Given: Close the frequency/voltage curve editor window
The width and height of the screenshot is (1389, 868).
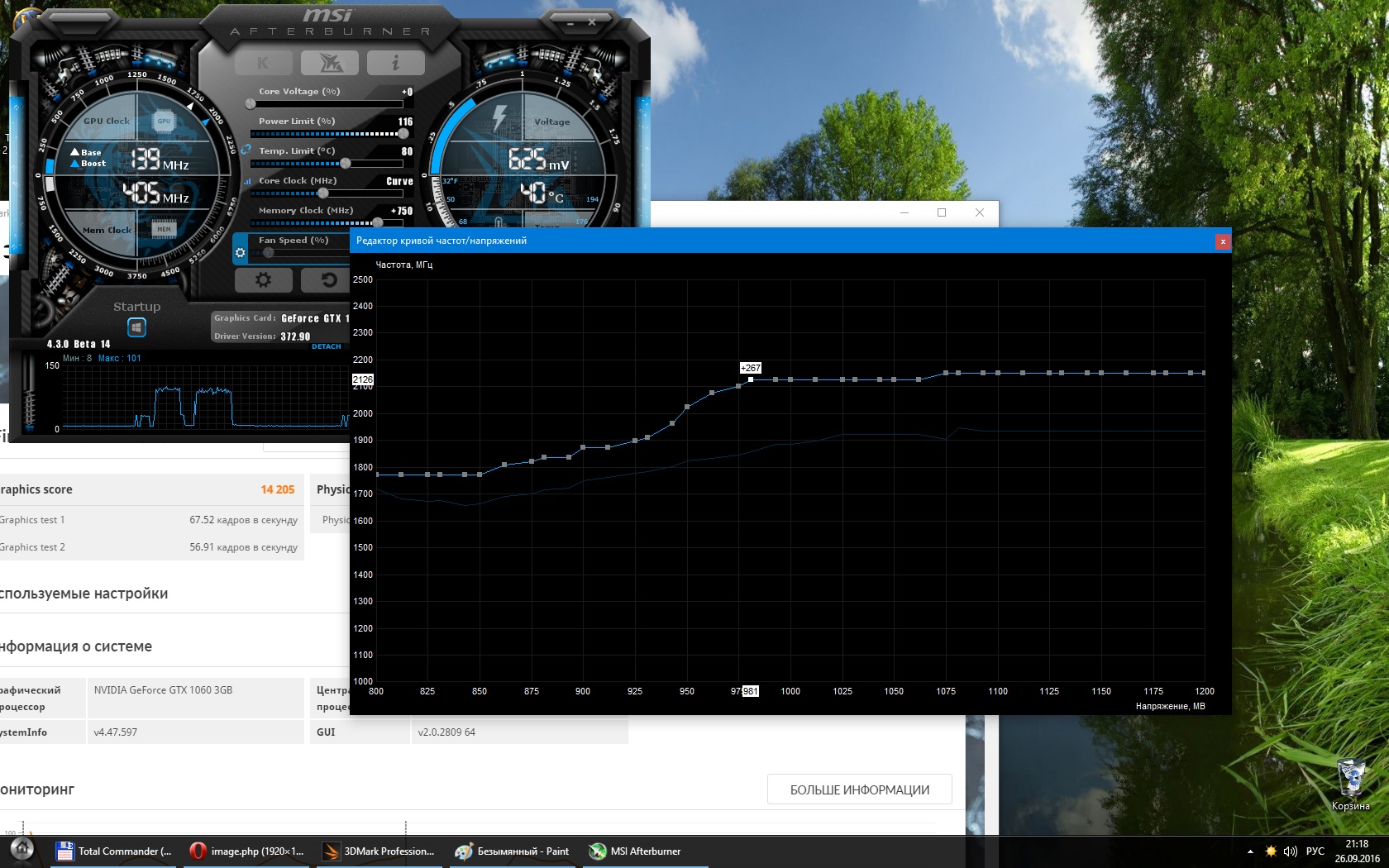Looking at the screenshot, I should tap(1222, 241).
